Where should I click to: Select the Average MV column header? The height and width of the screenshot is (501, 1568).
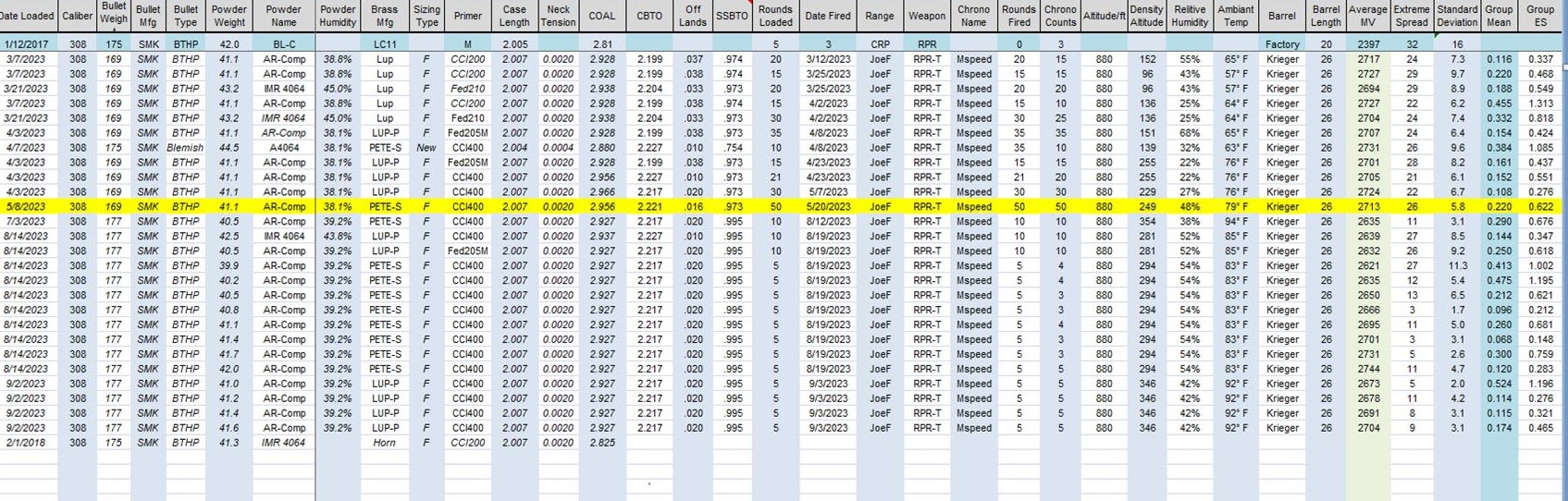coord(1367,16)
